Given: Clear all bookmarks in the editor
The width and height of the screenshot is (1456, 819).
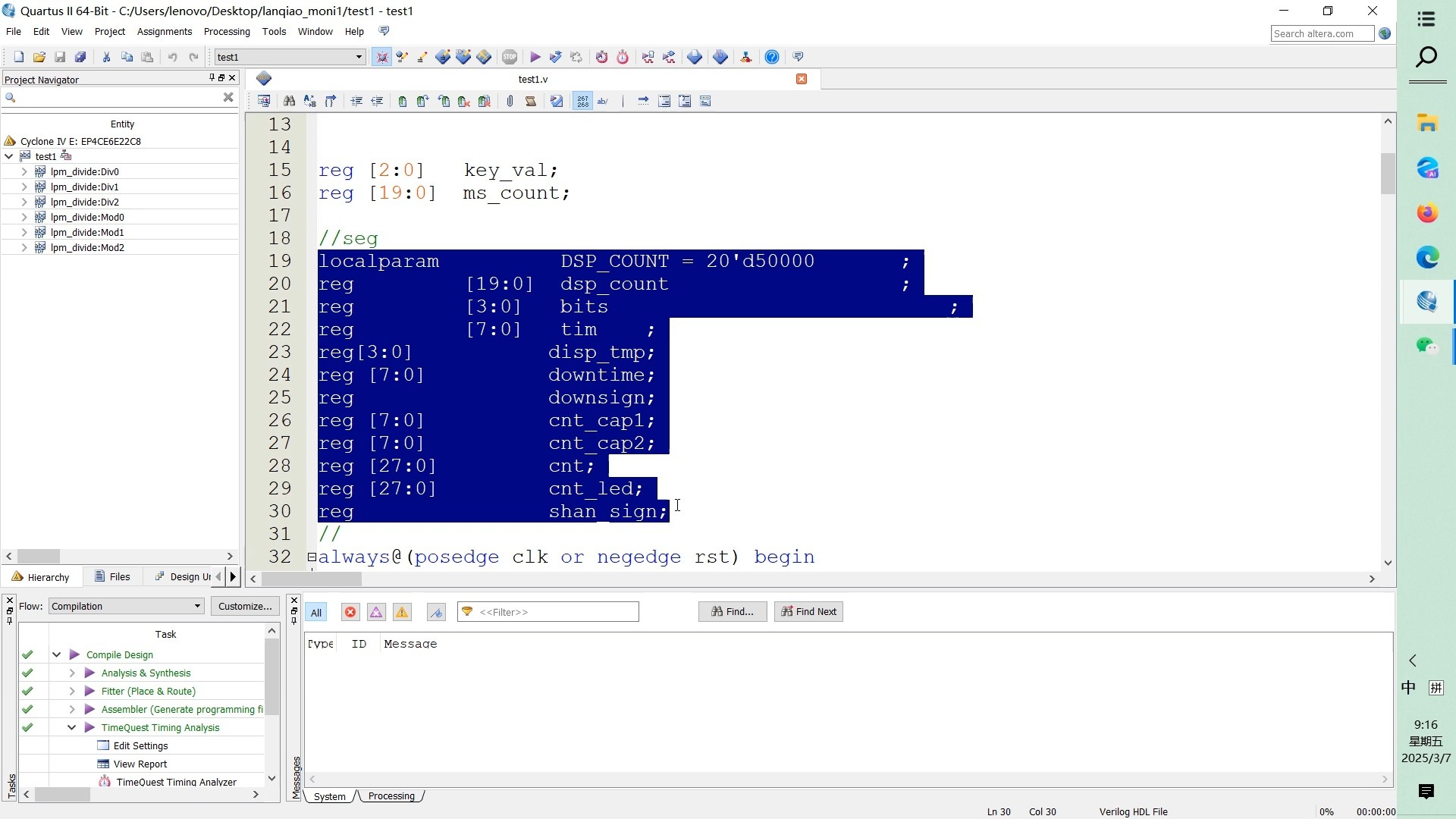Looking at the screenshot, I should (484, 101).
